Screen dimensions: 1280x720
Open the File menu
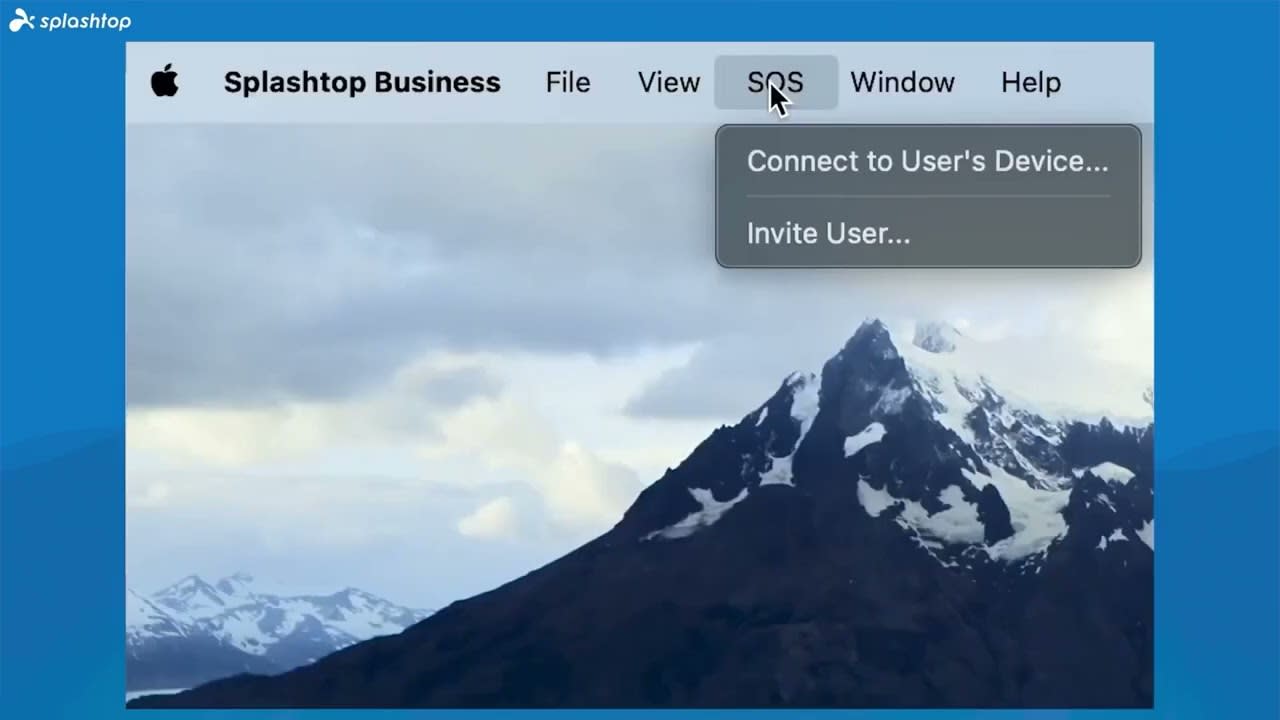[568, 82]
